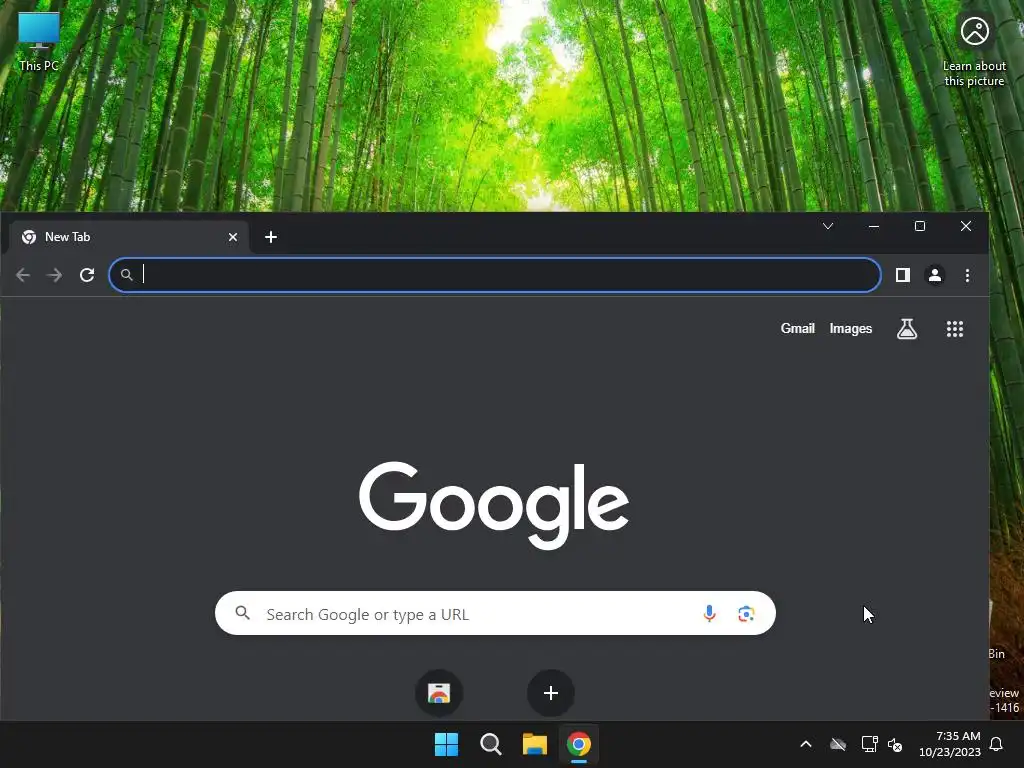Close the New Tab tab
This screenshot has height=768, width=1024.
coord(232,237)
